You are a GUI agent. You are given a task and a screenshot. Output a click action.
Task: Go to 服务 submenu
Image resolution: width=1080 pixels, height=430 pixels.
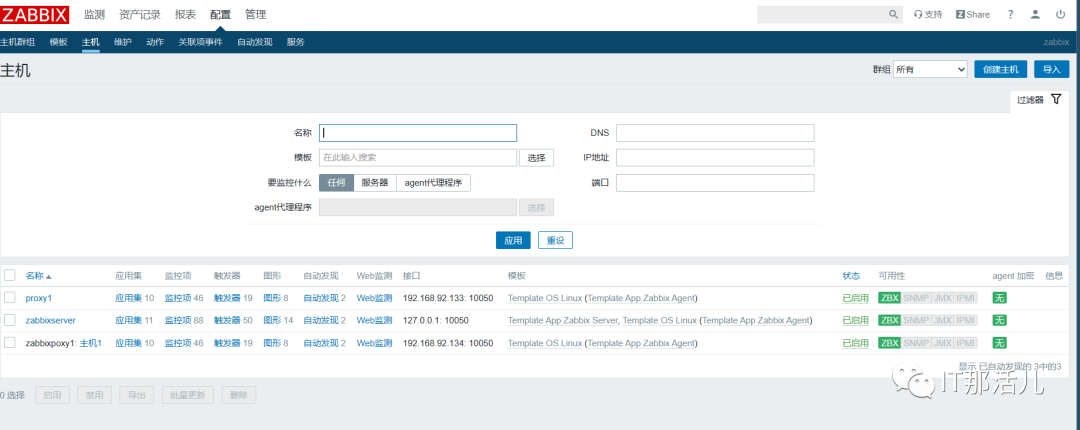pyautogui.click(x=295, y=42)
